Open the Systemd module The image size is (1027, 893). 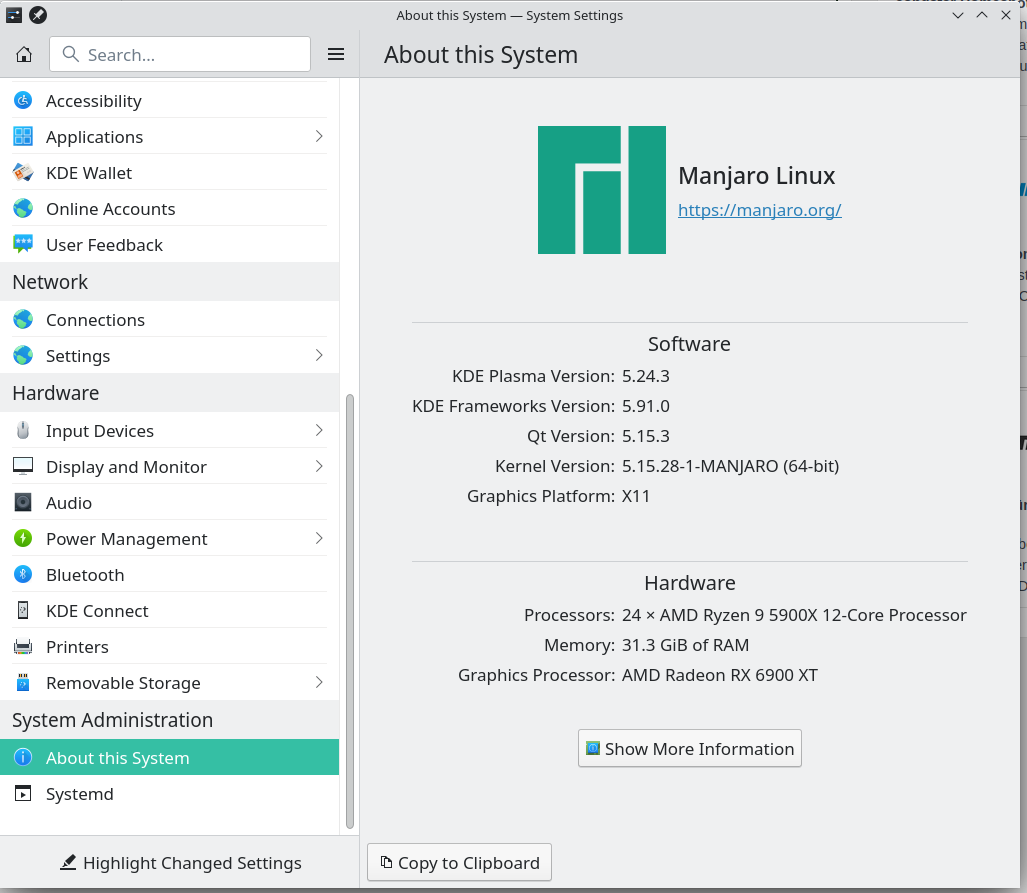(x=170, y=793)
